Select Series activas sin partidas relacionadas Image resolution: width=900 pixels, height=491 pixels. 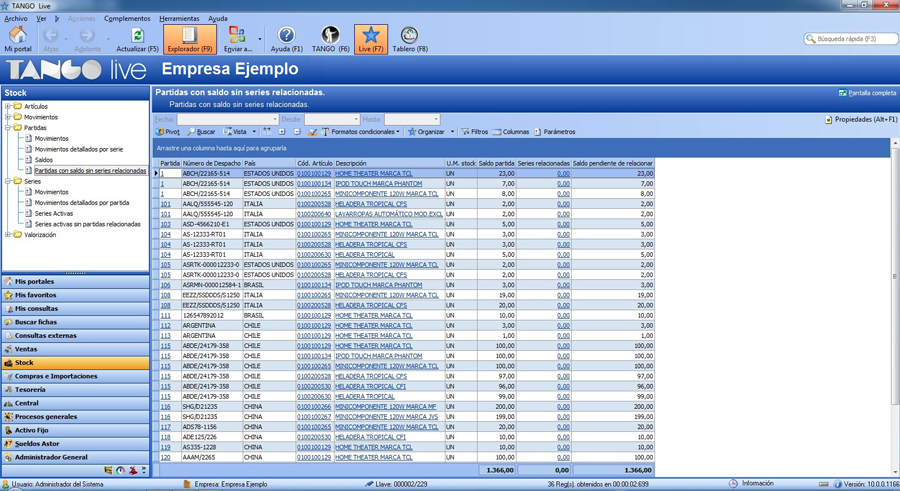tap(87, 224)
